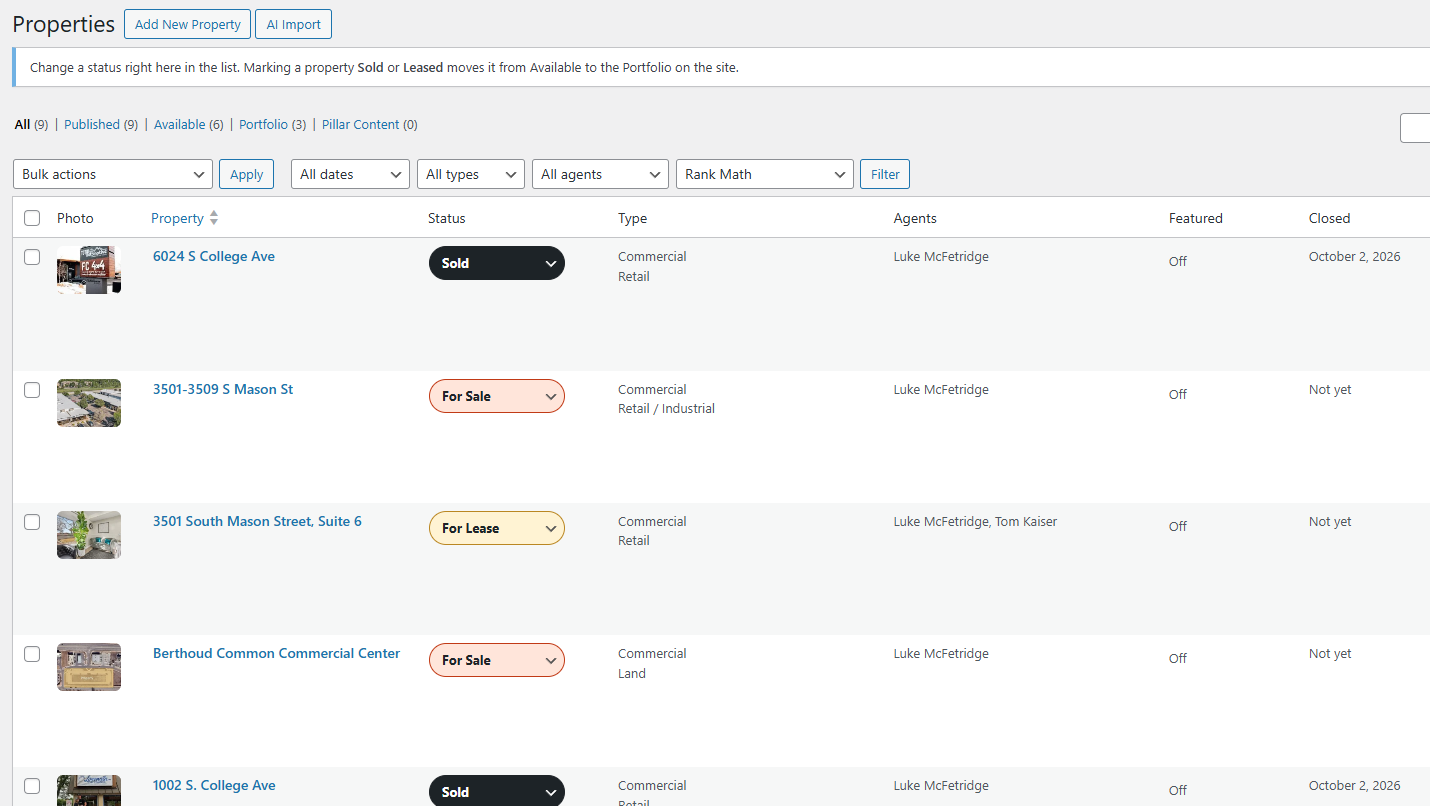The width and height of the screenshot is (1430, 806).
Task: Click the "Retail / Industrial" type text
Action: pyautogui.click(x=666, y=409)
